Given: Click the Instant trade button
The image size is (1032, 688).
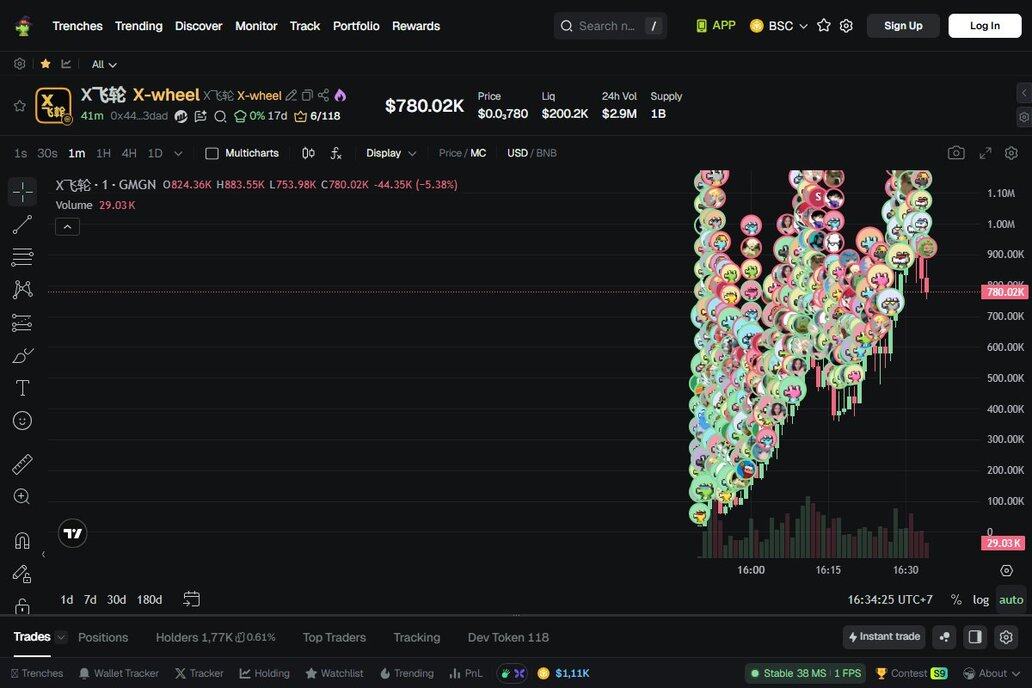Looking at the screenshot, I should click(x=883, y=637).
